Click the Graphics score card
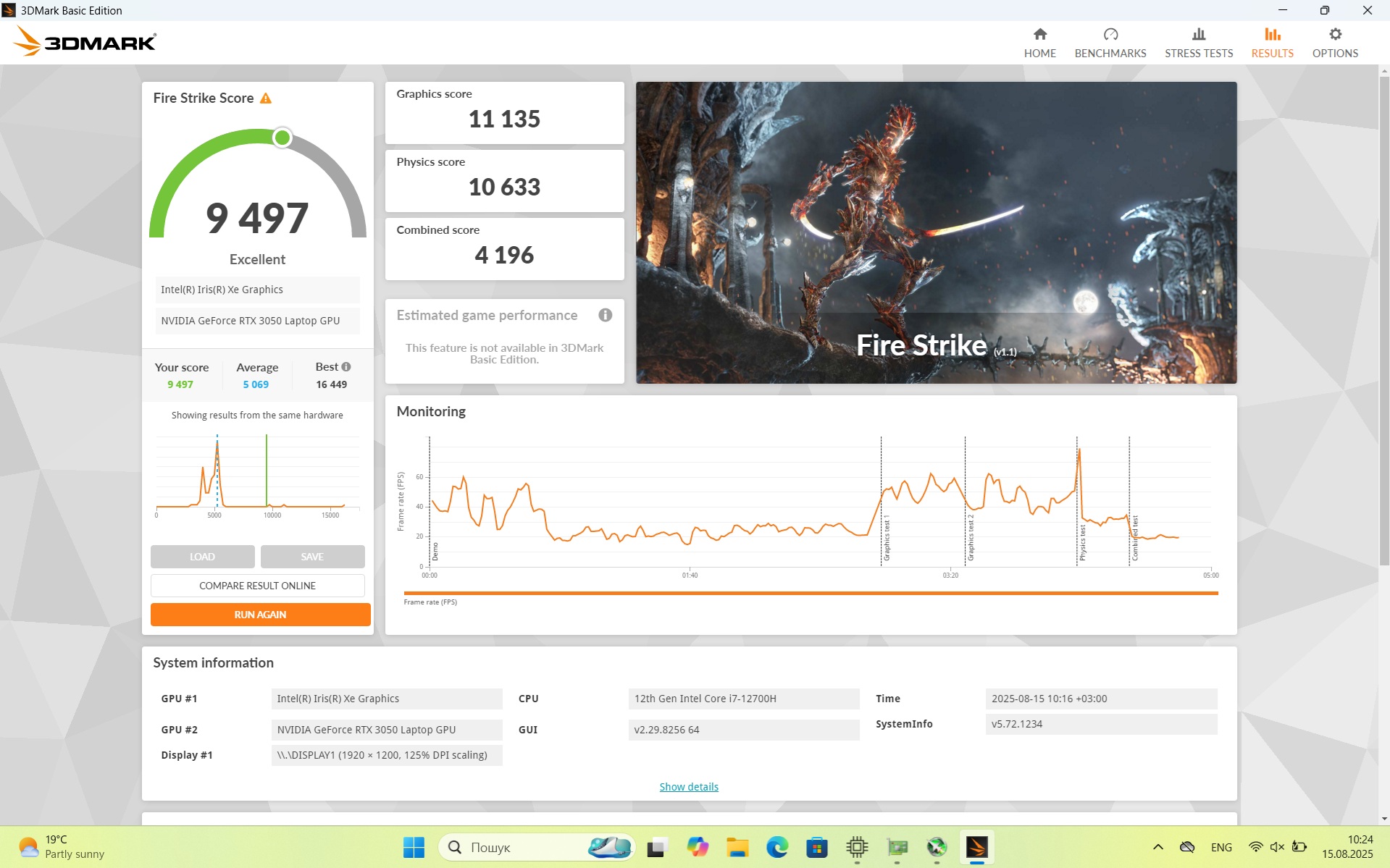 tap(504, 113)
